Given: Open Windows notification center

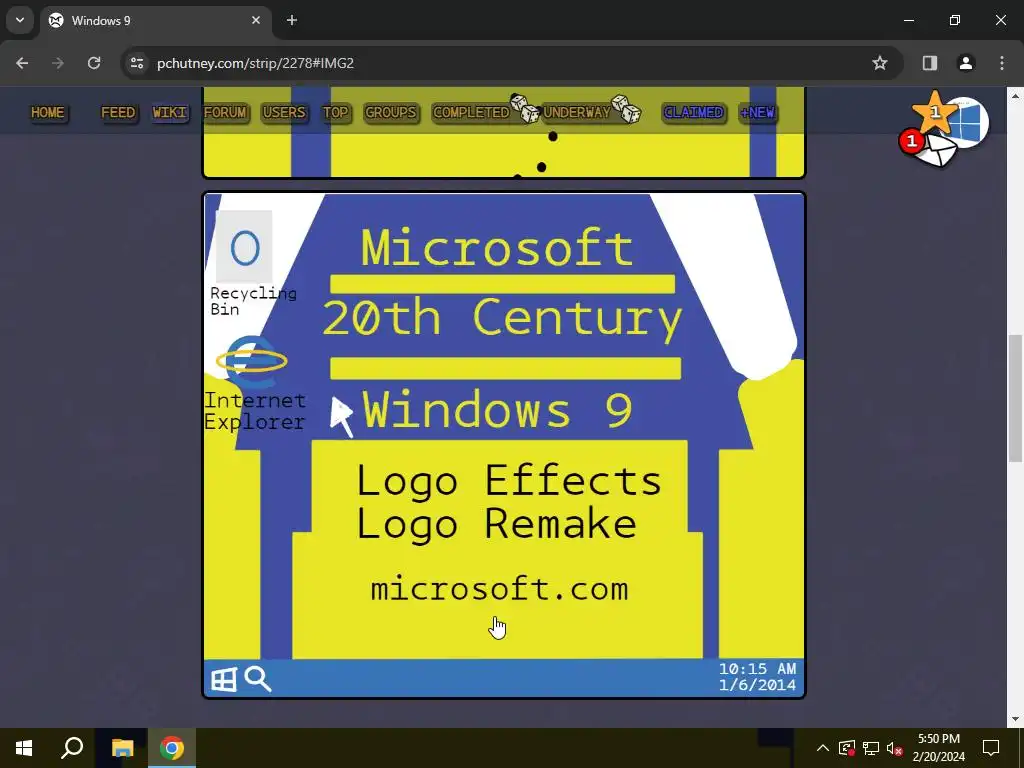Looking at the screenshot, I should [x=991, y=748].
